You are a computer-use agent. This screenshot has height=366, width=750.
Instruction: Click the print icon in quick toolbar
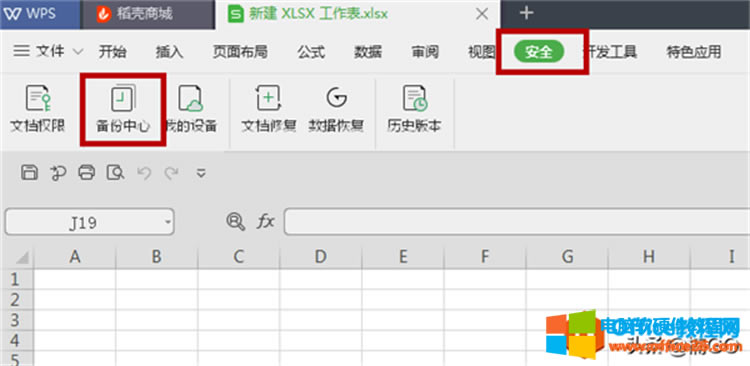coord(87,172)
